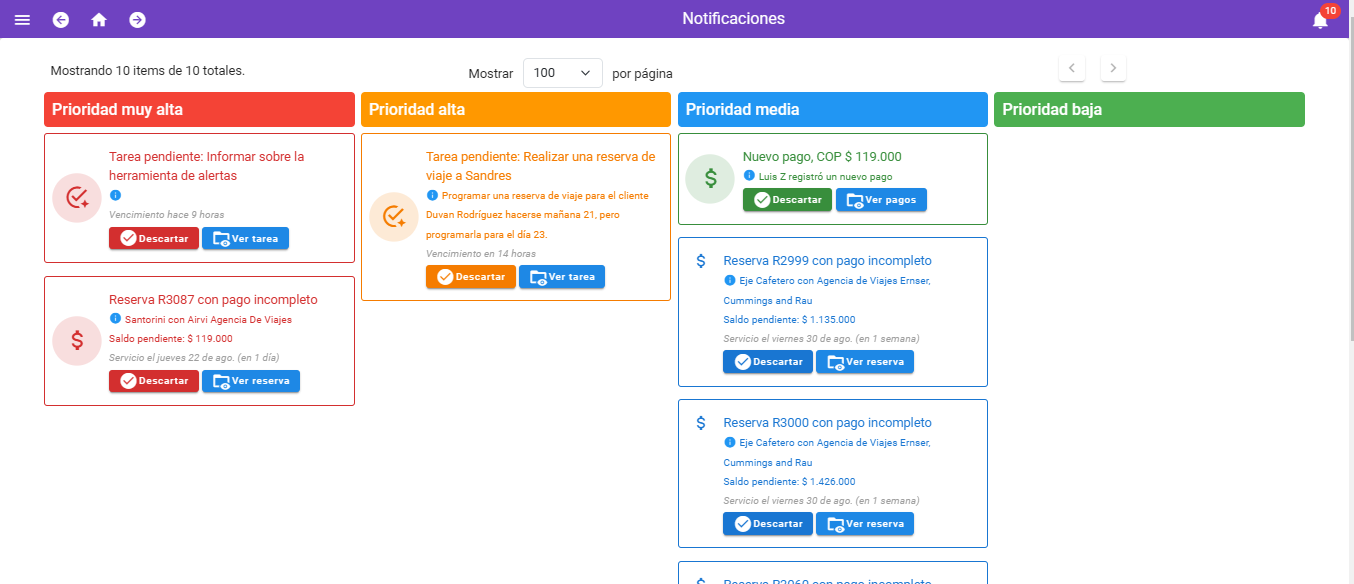Dismiss the alert tool pending task

click(x=154, y=239)
